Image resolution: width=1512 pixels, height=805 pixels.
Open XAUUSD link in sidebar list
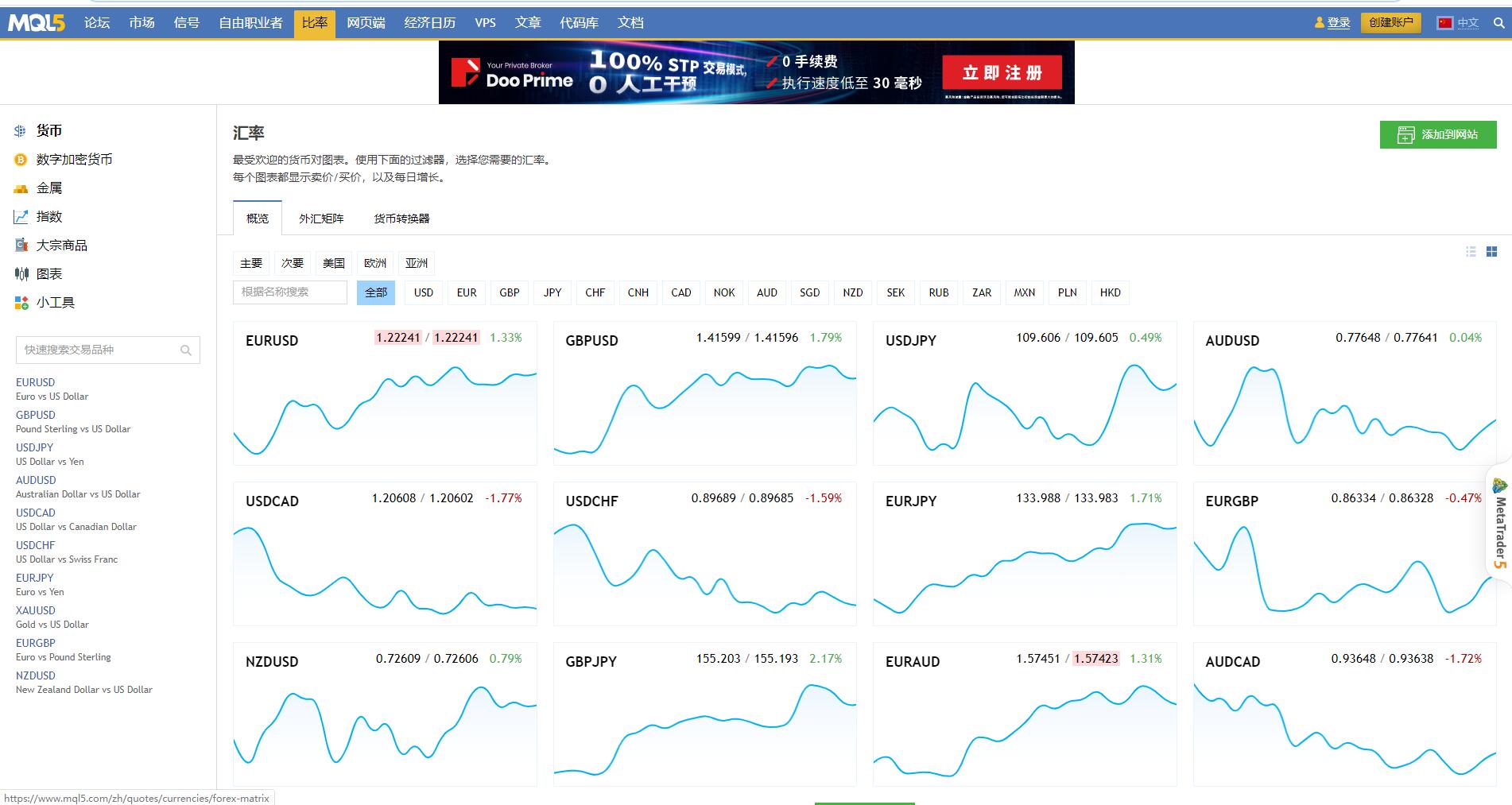(36, 610)
